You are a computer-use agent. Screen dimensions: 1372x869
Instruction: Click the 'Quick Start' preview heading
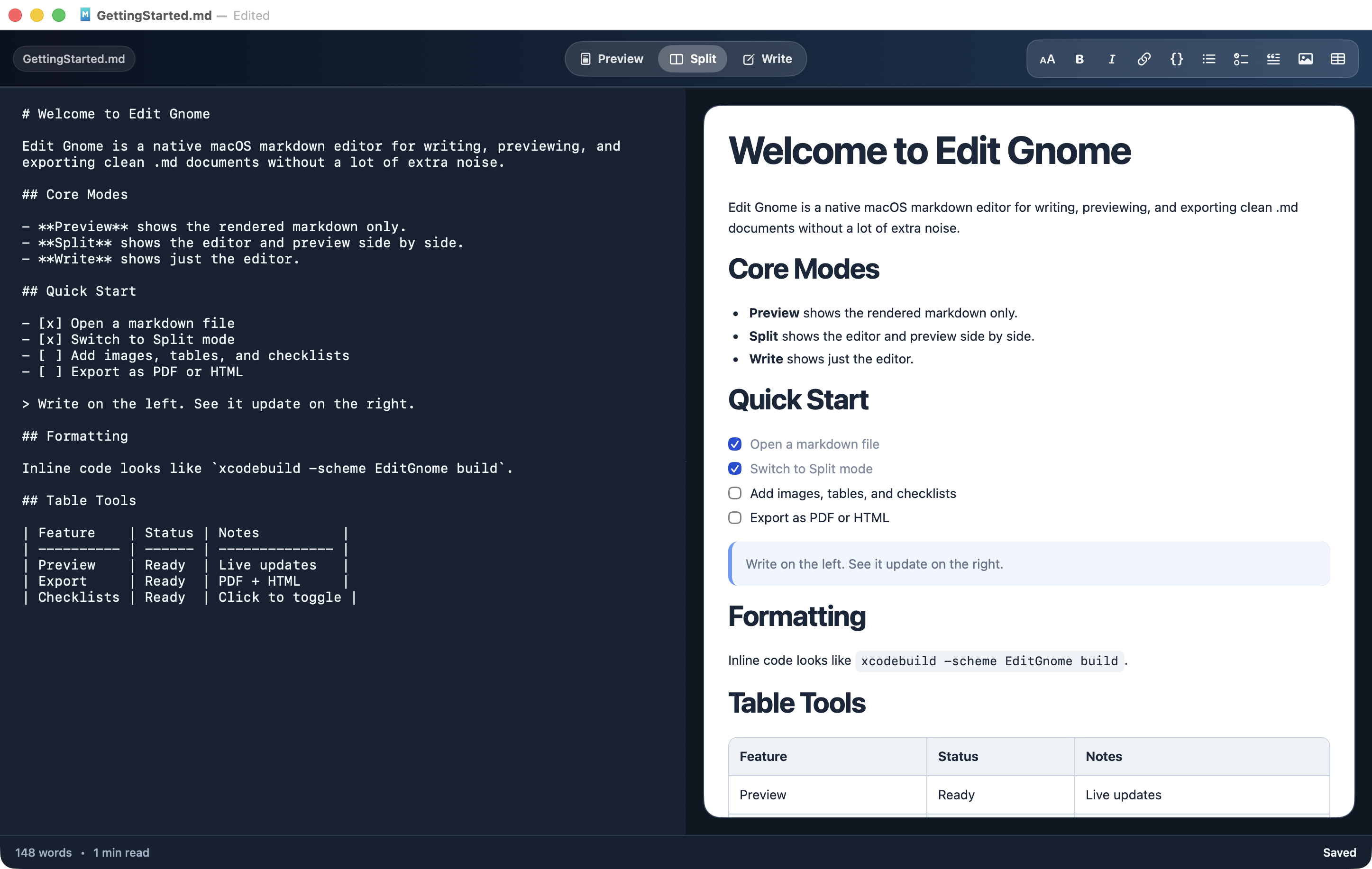[798, 400]
